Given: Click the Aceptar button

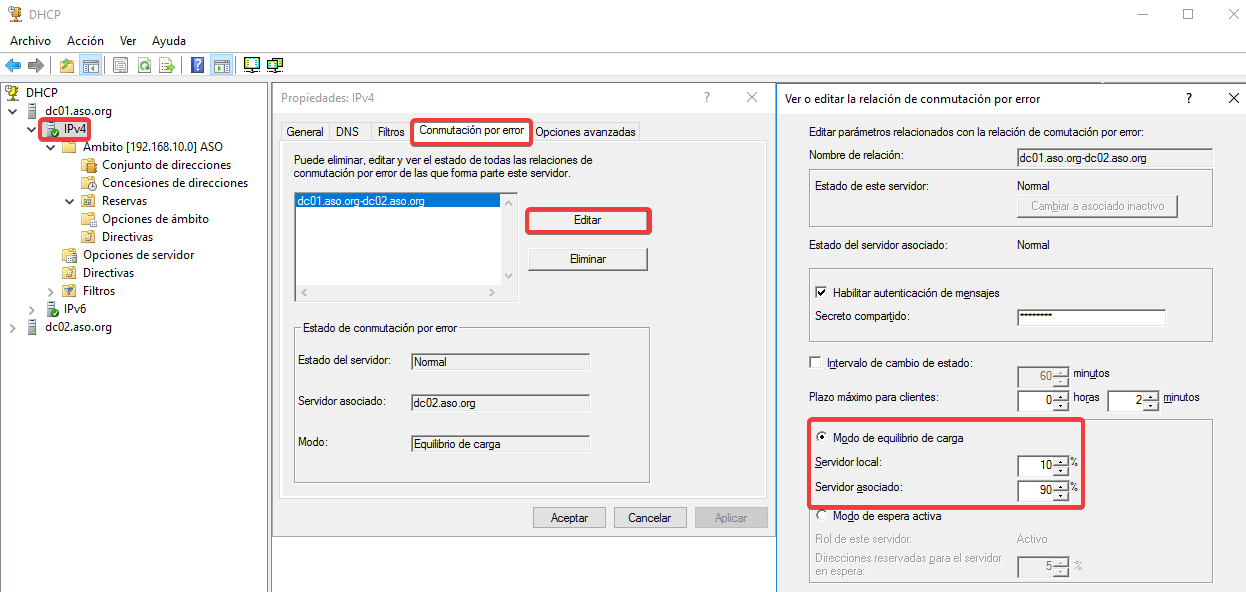Looking at the screenshot, I should [x=569, y=518].
